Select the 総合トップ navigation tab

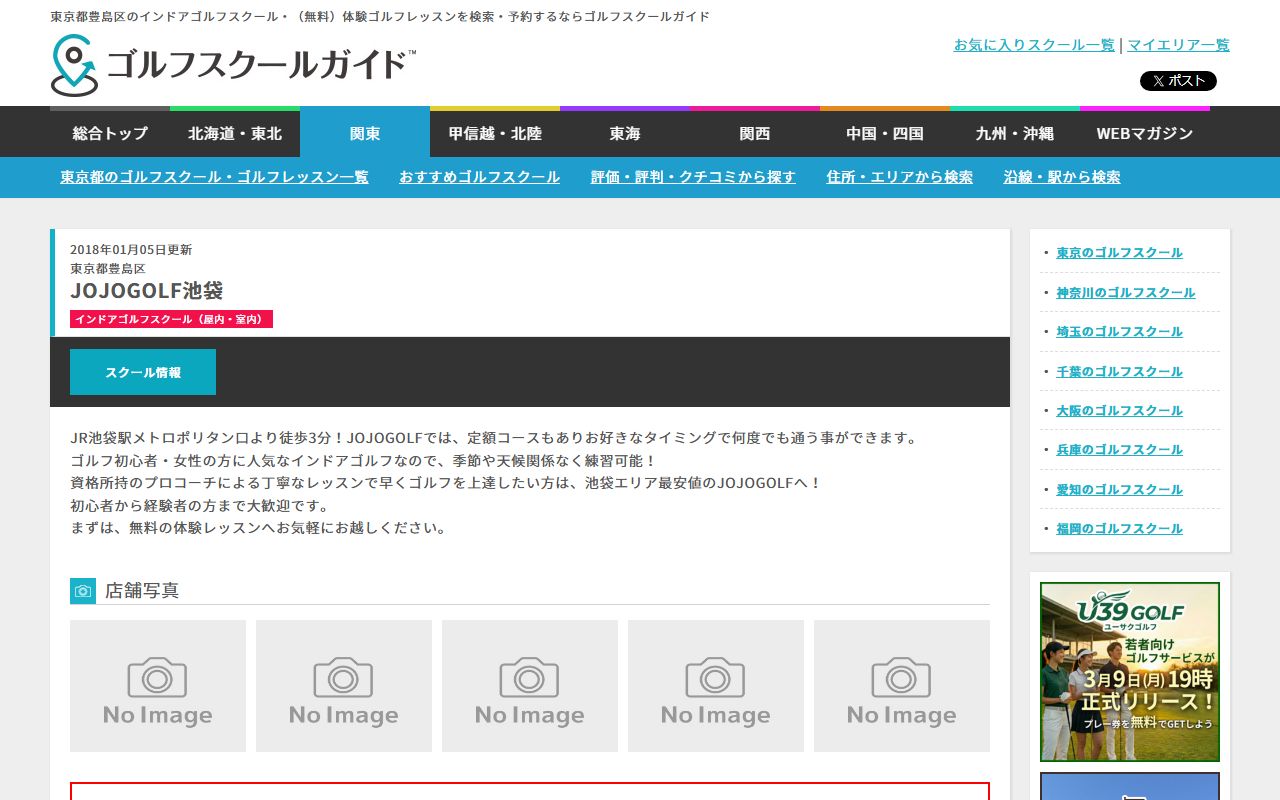coord(110,133)
